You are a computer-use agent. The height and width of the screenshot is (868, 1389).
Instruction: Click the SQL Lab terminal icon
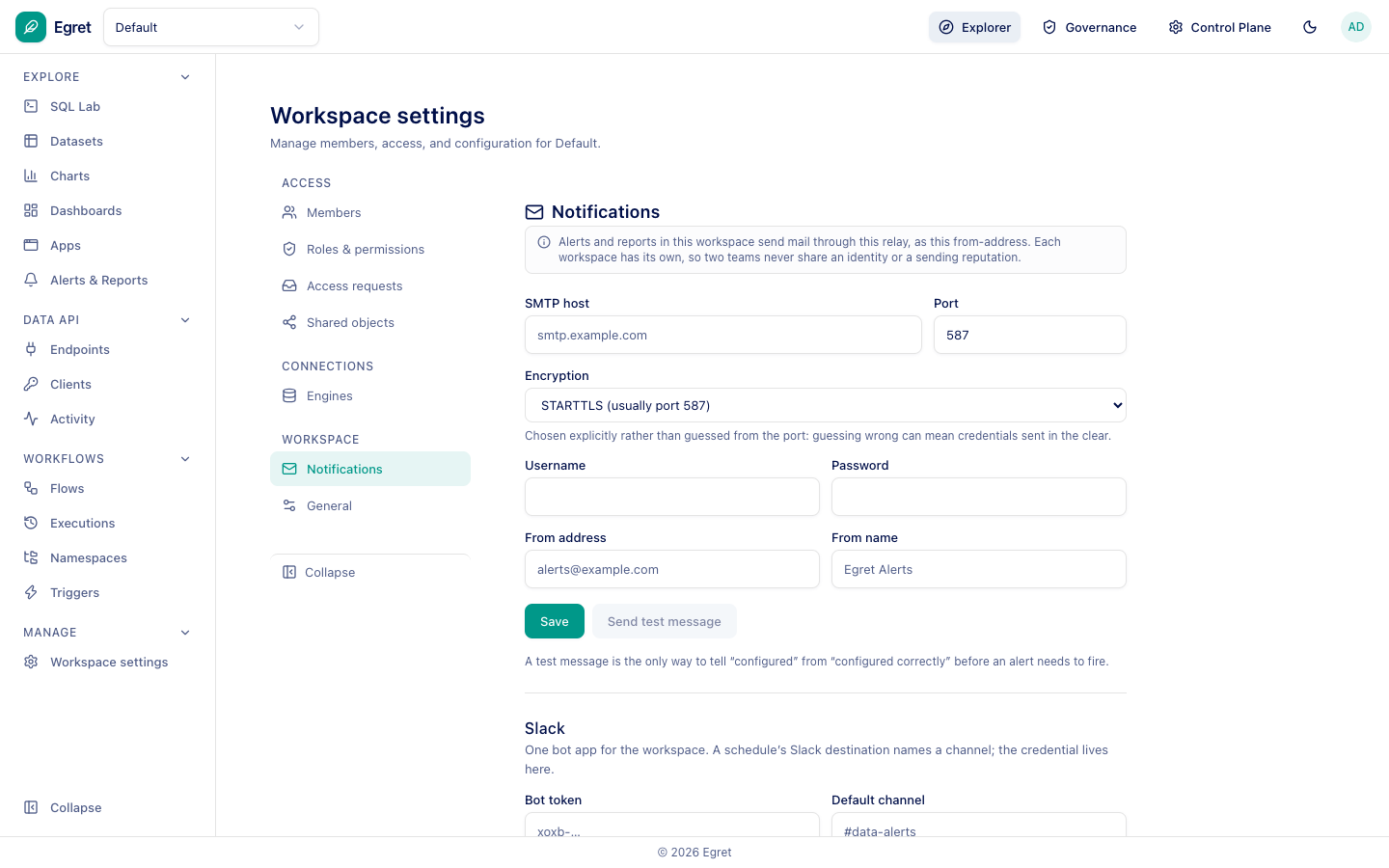31,106
